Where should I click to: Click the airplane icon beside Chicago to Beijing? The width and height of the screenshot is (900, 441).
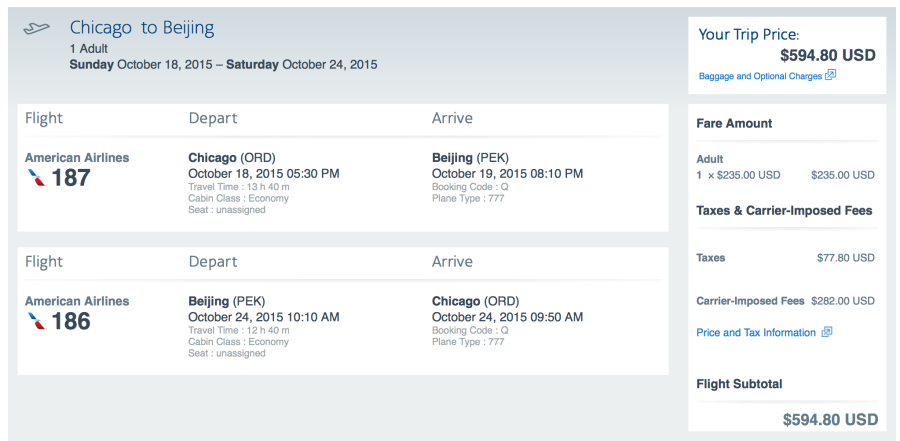[x=36, y=29]
